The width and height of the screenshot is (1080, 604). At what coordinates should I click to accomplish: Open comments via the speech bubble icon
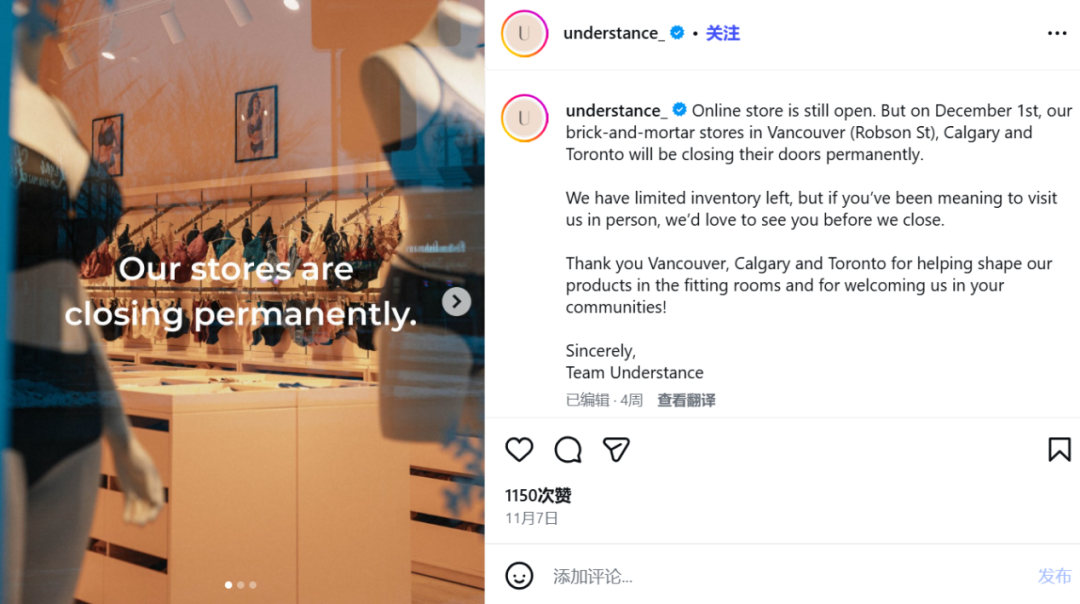(x=568, y=450)
